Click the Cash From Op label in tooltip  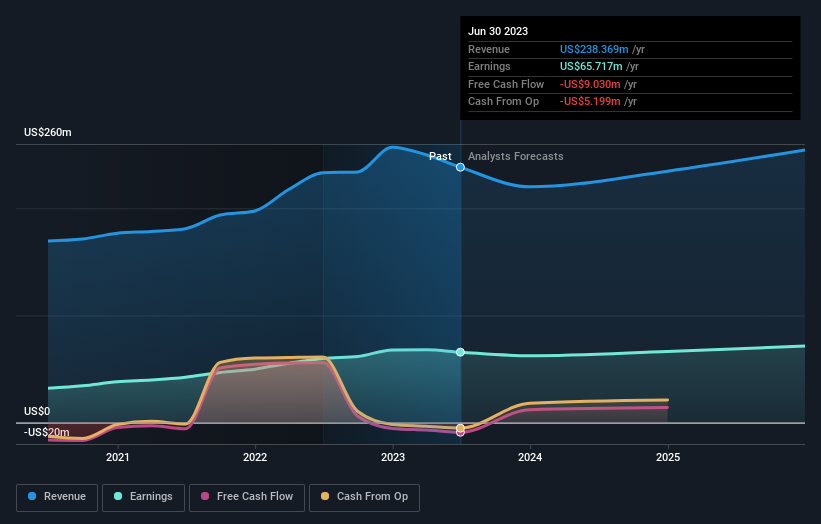coord(503,102)
